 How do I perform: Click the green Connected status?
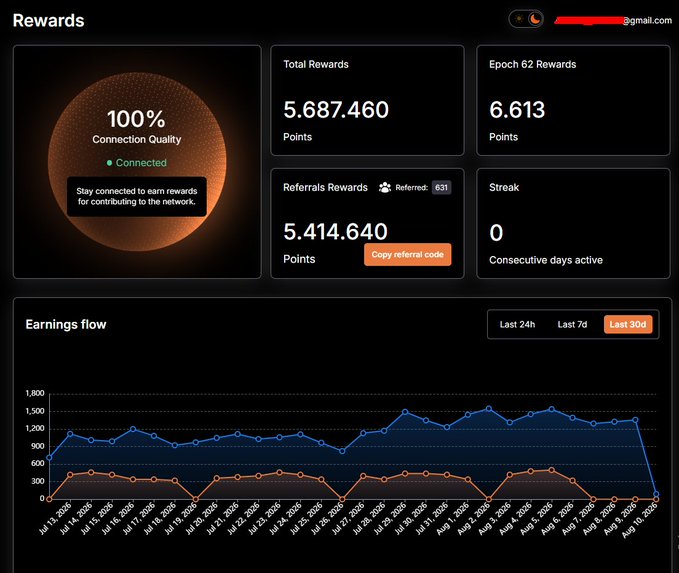click(x=136, y=163)
